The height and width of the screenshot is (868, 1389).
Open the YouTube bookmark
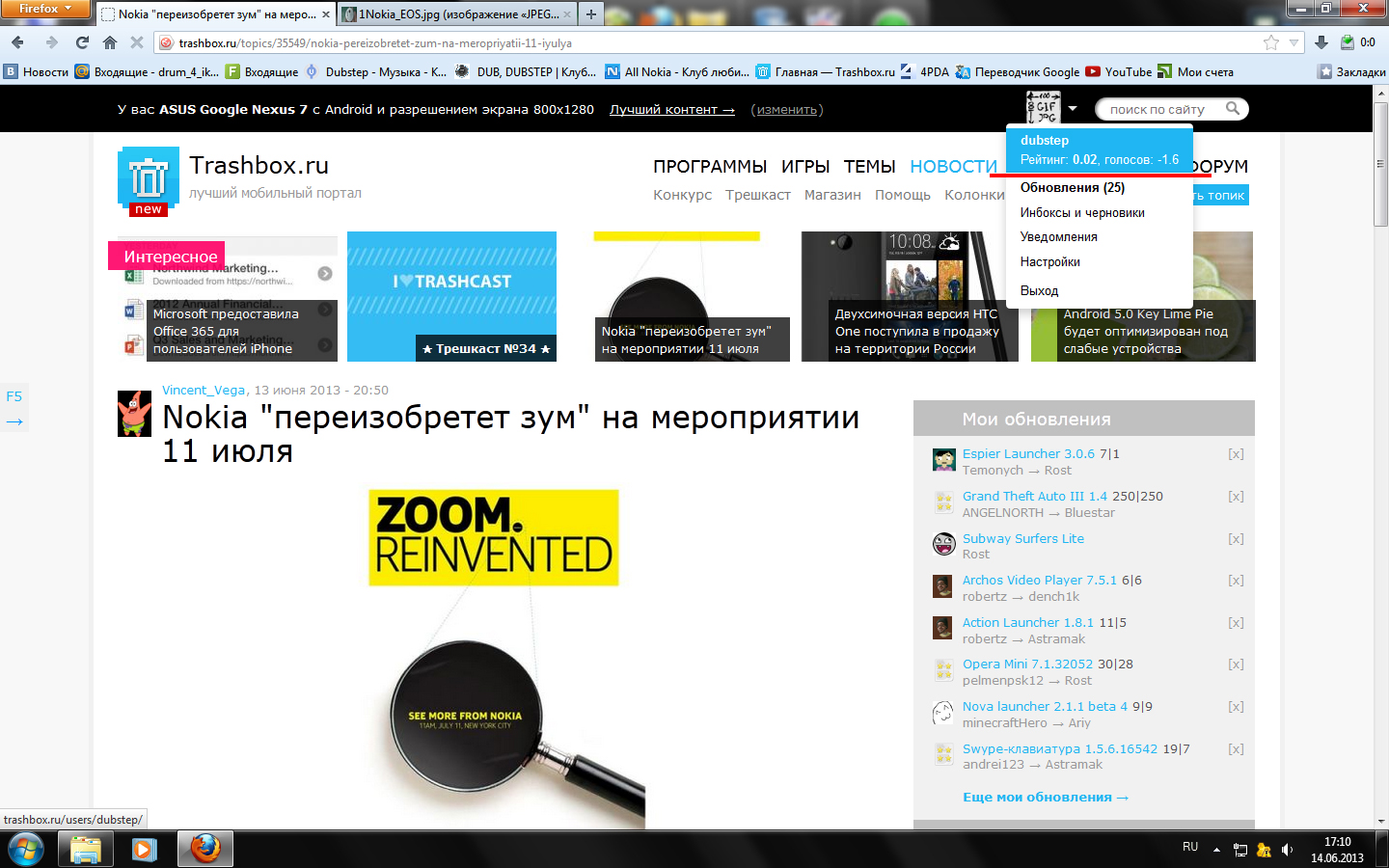click(1119, 71)
